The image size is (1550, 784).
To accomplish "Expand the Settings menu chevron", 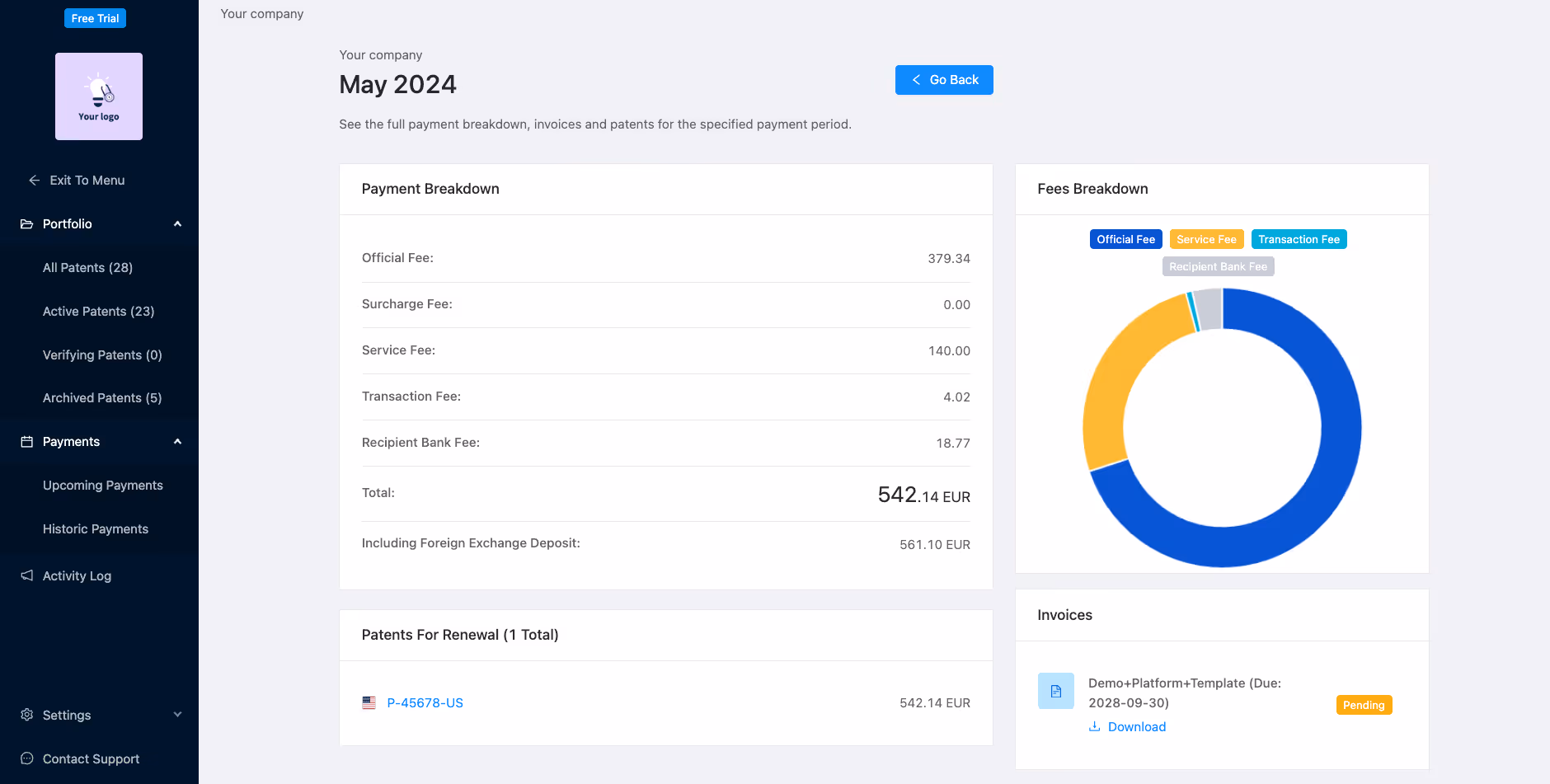I will click(x=177, y=715).
